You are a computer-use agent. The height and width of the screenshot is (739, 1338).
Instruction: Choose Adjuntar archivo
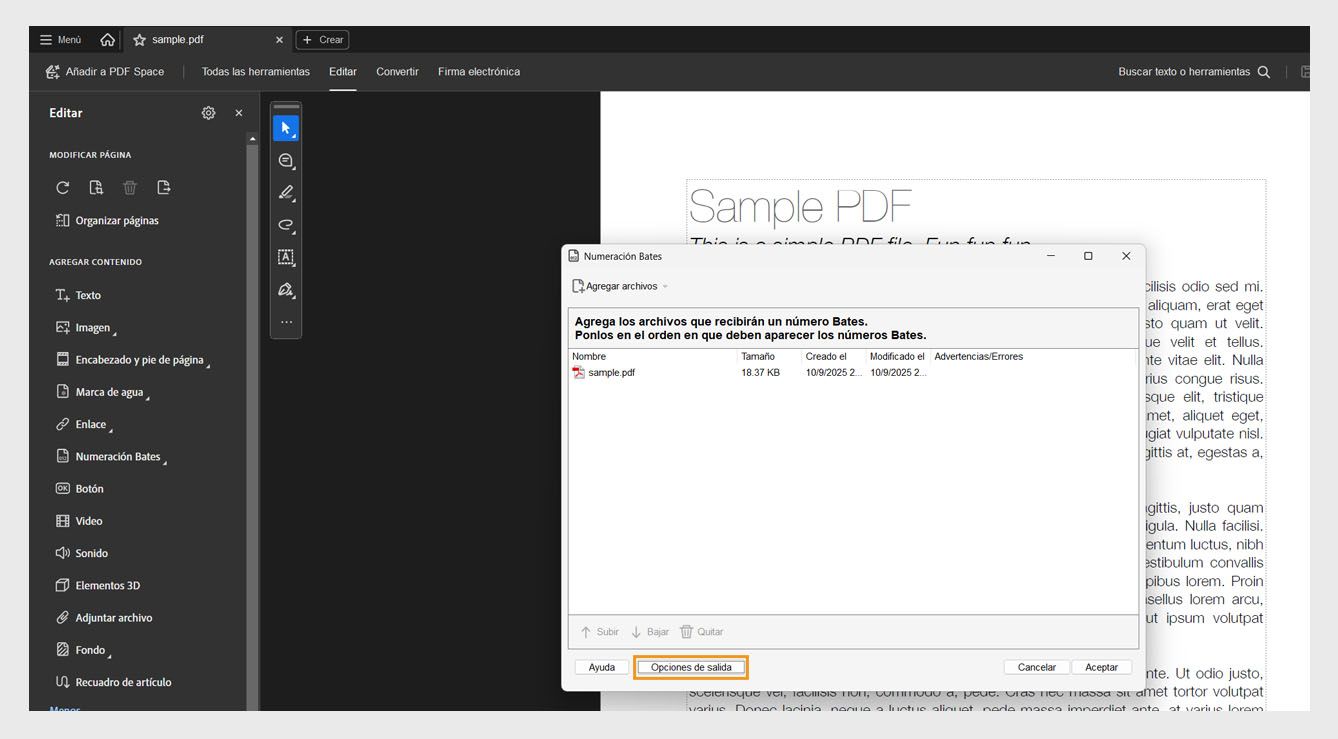coord(104,618)
